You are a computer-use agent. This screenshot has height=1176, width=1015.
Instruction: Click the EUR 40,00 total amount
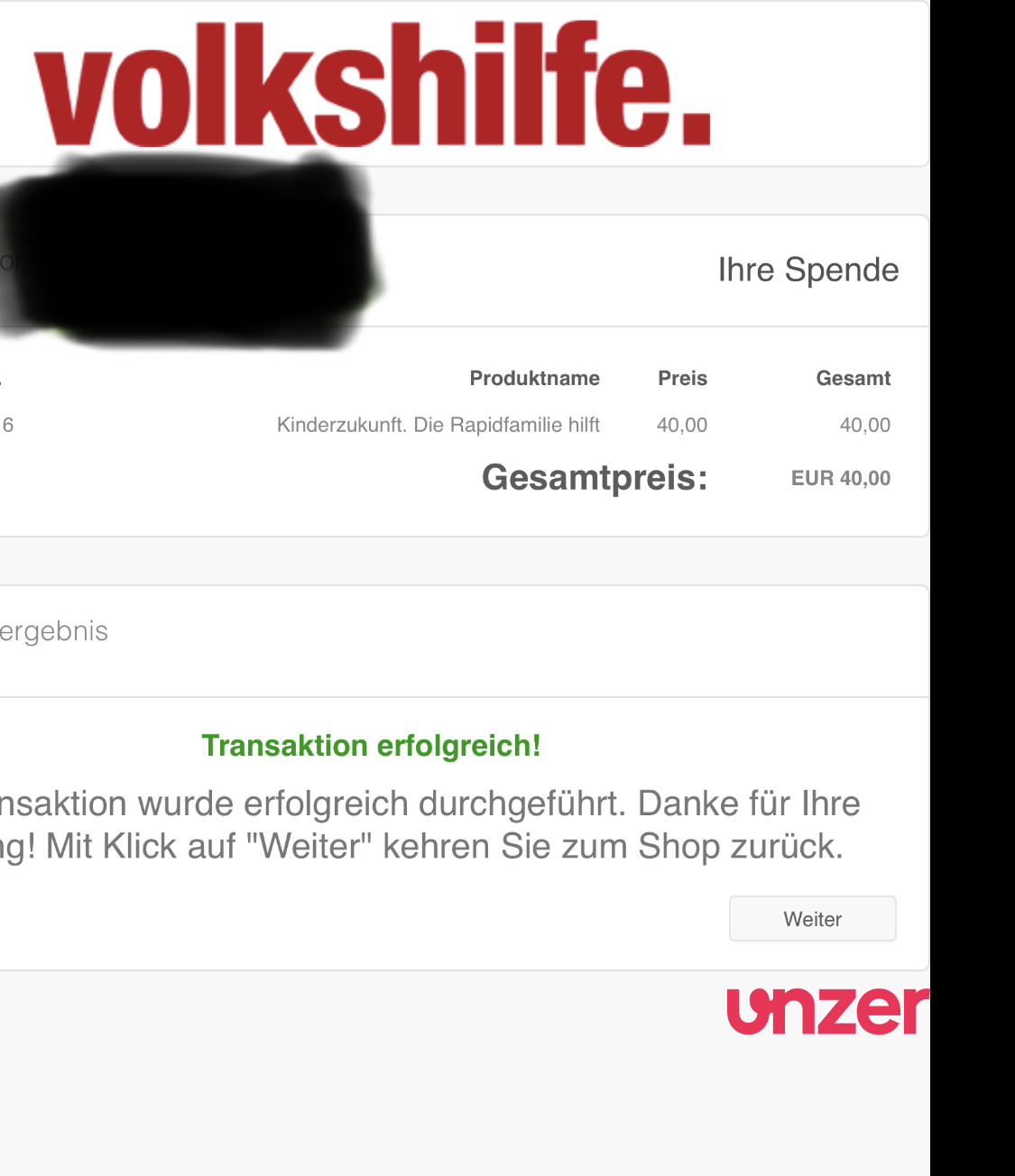(x=841, y=478)
